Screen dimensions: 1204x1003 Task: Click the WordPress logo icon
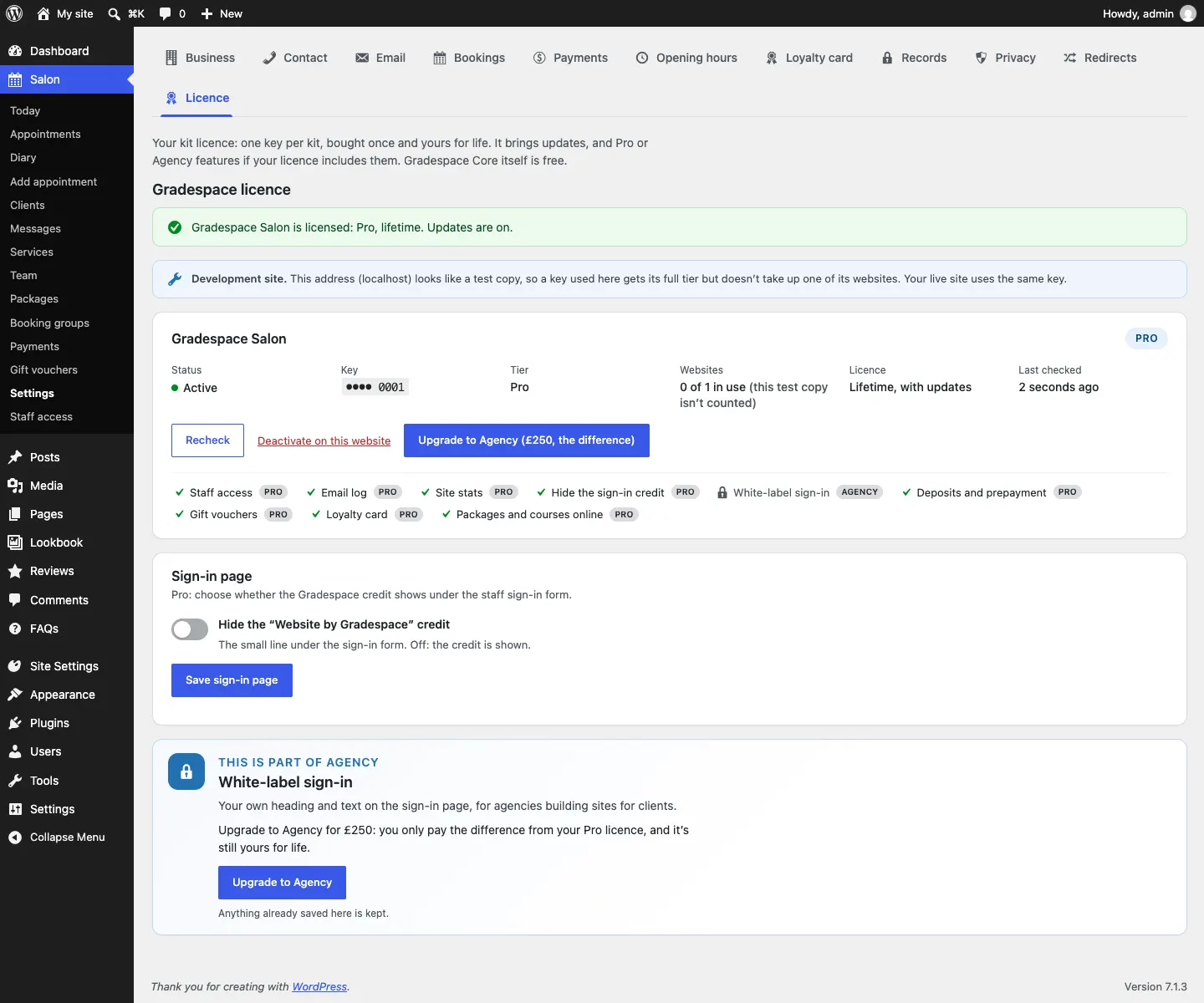pos(14,13)
